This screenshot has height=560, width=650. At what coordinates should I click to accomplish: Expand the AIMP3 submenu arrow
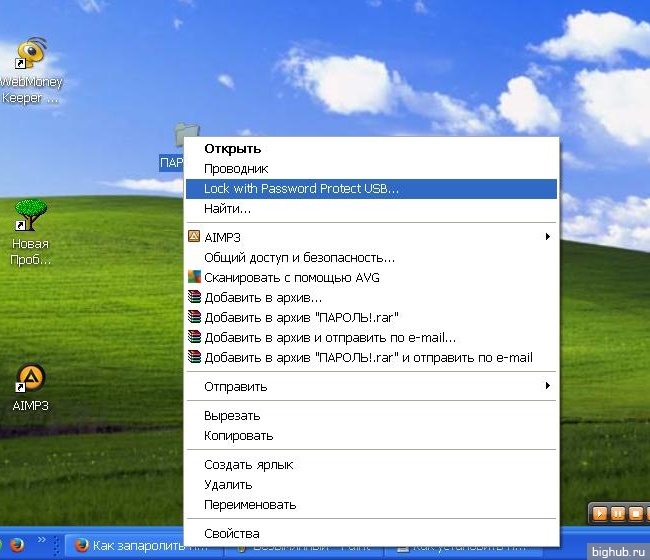coord(547,237)
